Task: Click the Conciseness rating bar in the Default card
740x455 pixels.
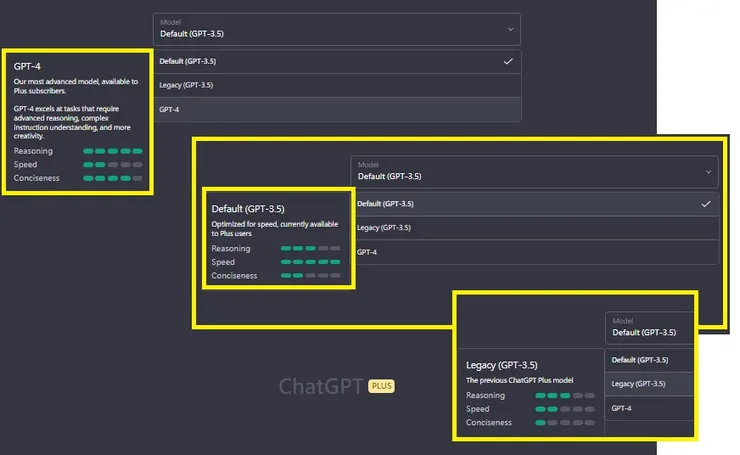Action: (310, 276)
